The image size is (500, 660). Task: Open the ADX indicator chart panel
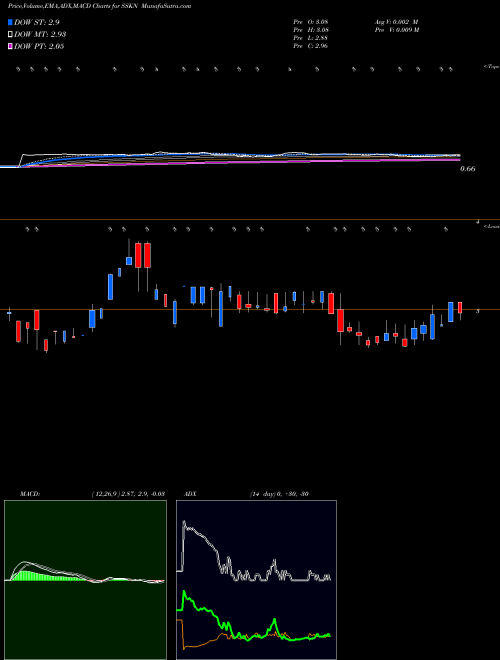(256, 580)
